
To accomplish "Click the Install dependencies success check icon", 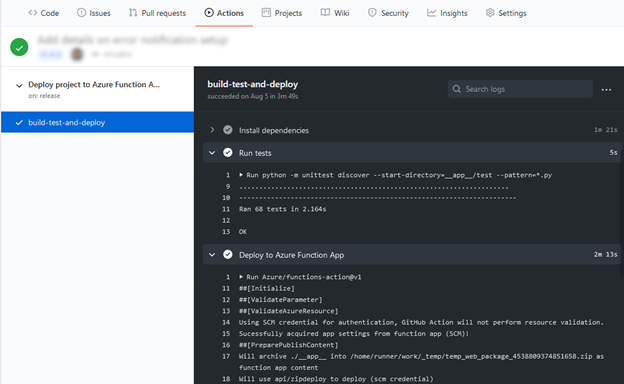I will click(x=228, y=130).
